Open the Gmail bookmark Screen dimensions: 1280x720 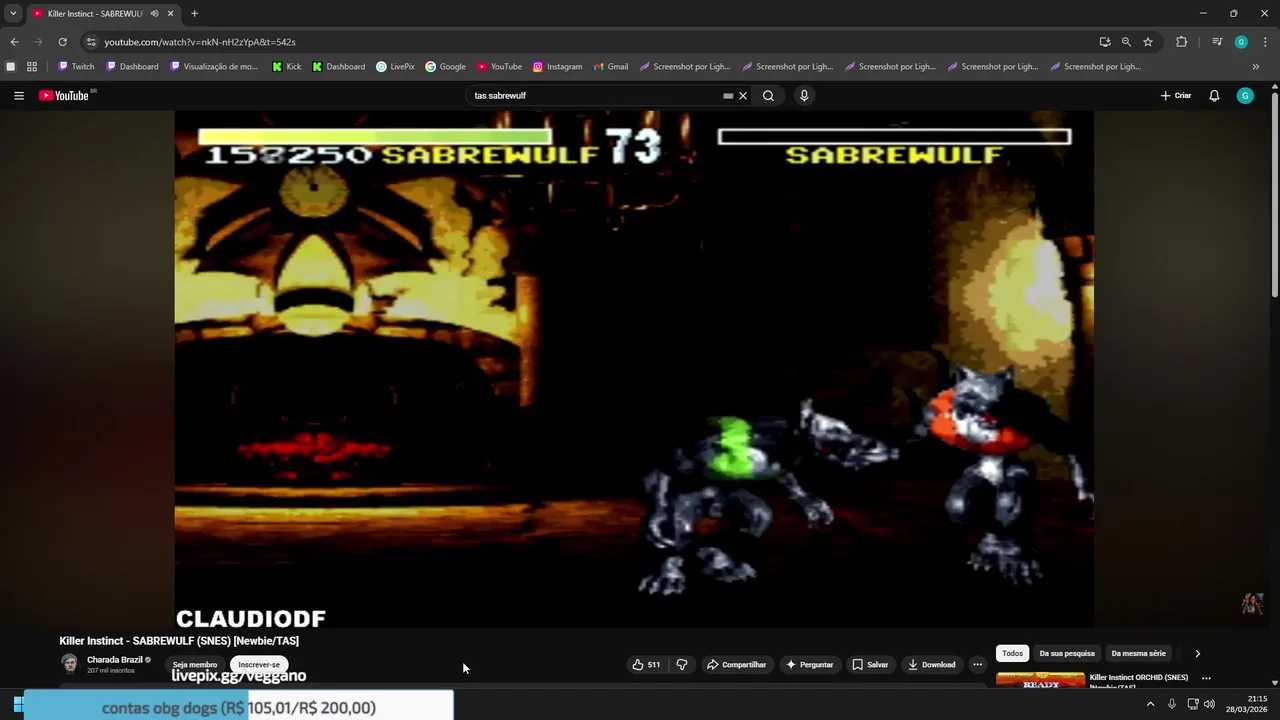610,67
